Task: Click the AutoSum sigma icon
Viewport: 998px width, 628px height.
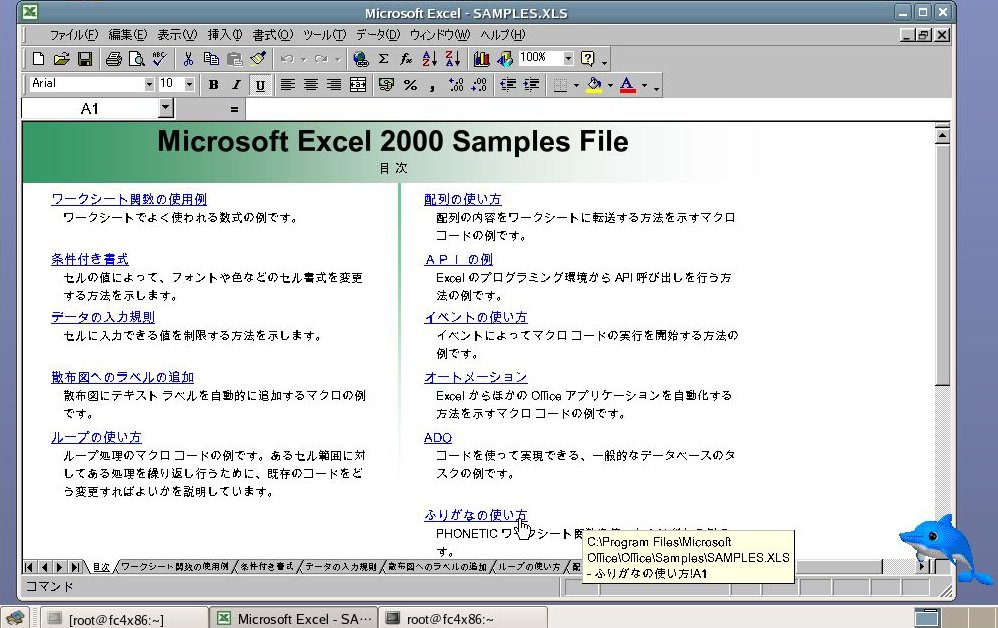Action: (x=383, y=59)
